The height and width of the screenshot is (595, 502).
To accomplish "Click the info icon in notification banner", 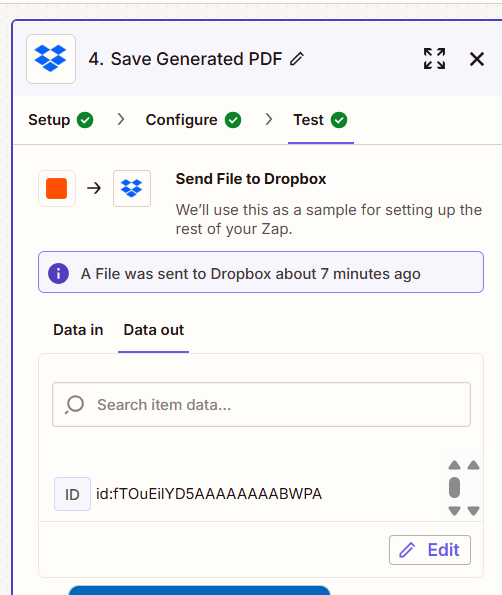I will coord(58,273).
